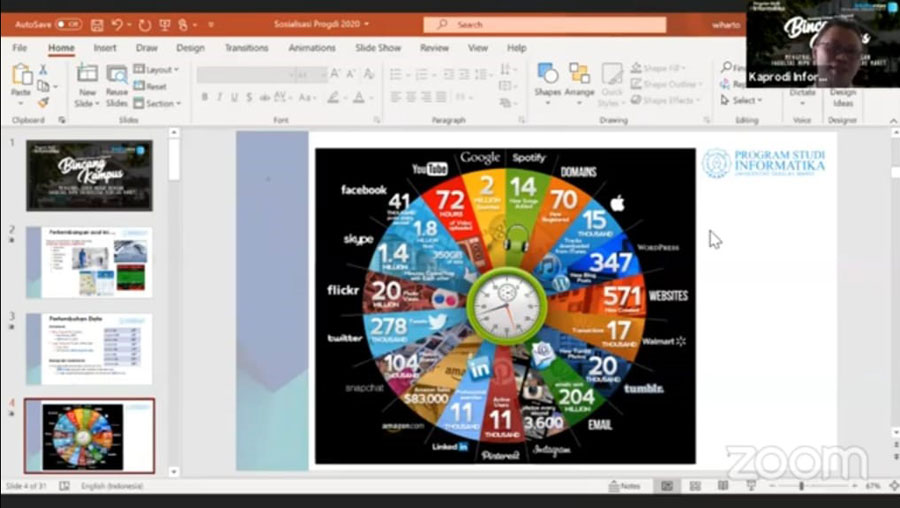The width and height of the screenshot is (900, 508).
Task: Open the Animations tab
Action: (312, 48)
